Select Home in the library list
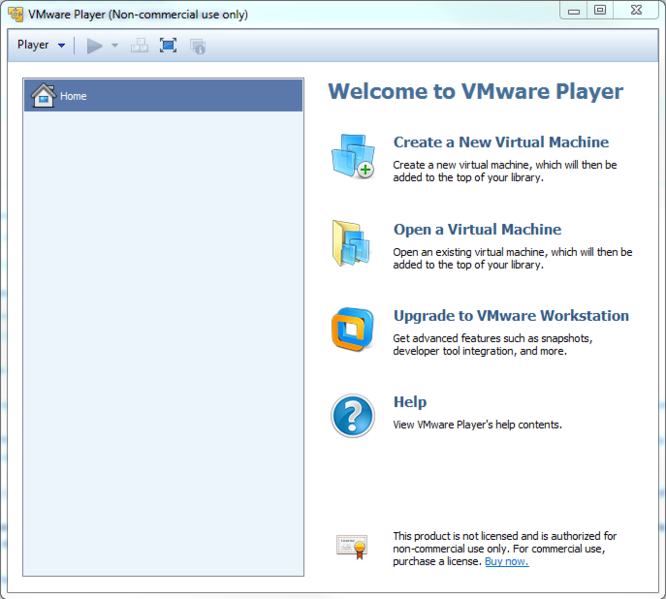This screenshot has width=666, height=599. 164,96
